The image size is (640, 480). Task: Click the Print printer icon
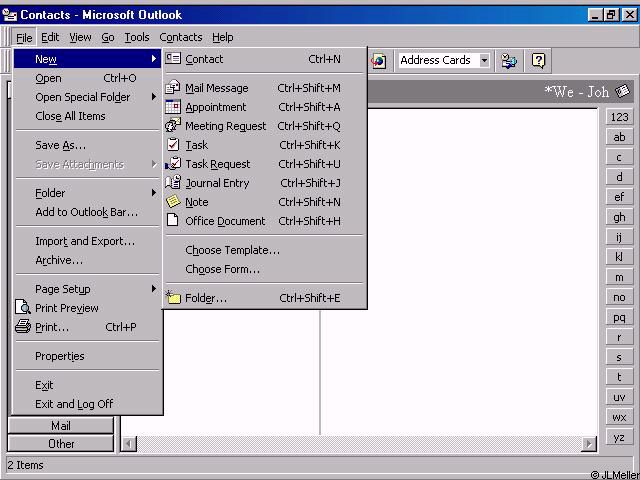point(23,327)
